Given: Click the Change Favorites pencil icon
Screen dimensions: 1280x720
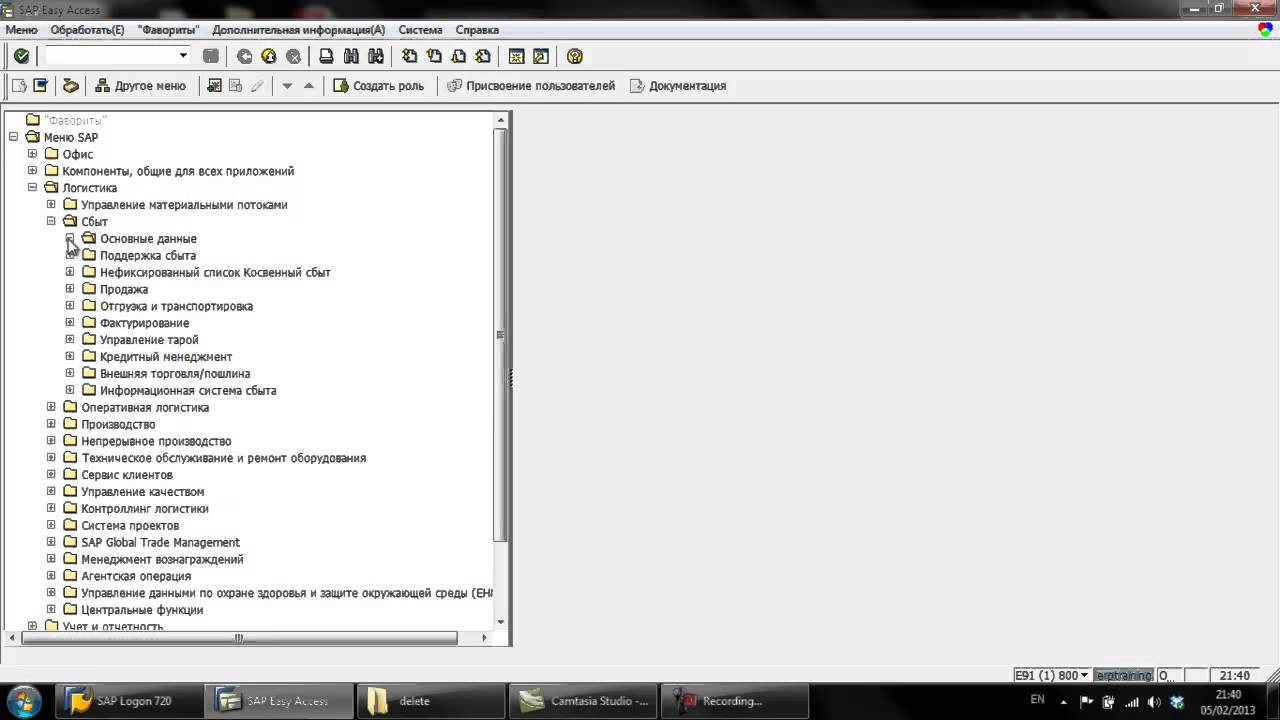Looking at the screenshot, I should click(257, 86).
